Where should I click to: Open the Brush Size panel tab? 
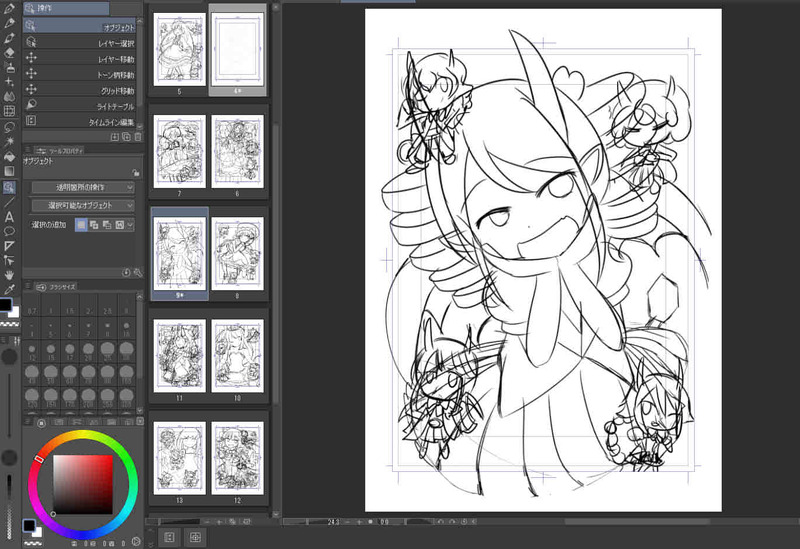[x=57, y=287]
